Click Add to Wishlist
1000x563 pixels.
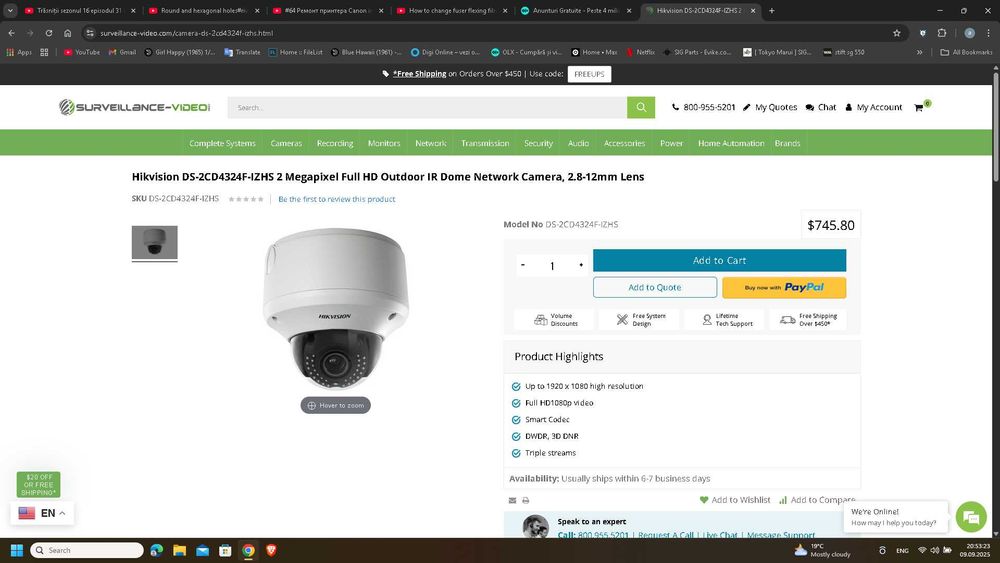point(735,501)
